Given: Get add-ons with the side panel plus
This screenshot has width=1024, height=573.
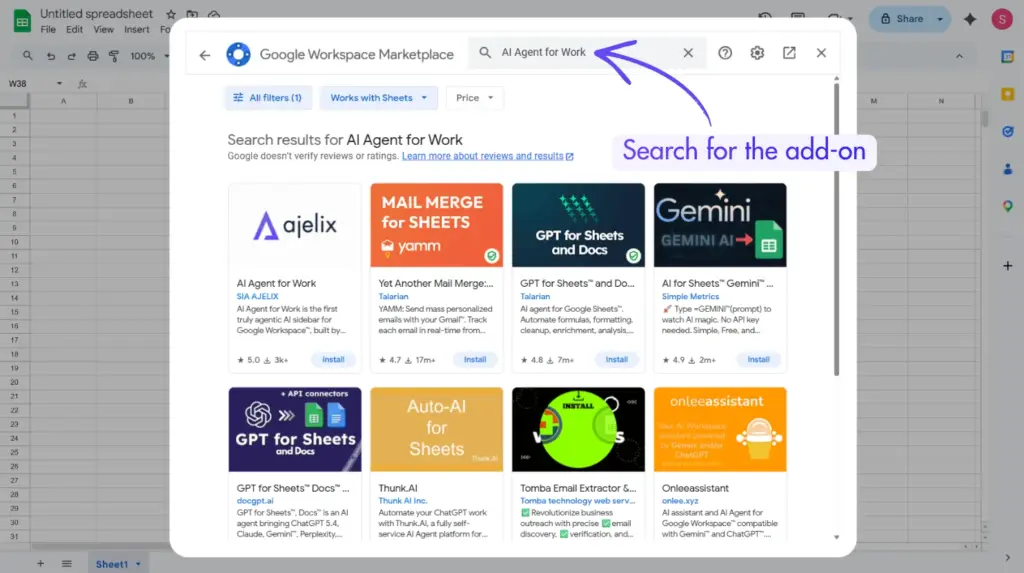Looking at the screenshot, I should pyautogui.click(x=1008, y=266).
